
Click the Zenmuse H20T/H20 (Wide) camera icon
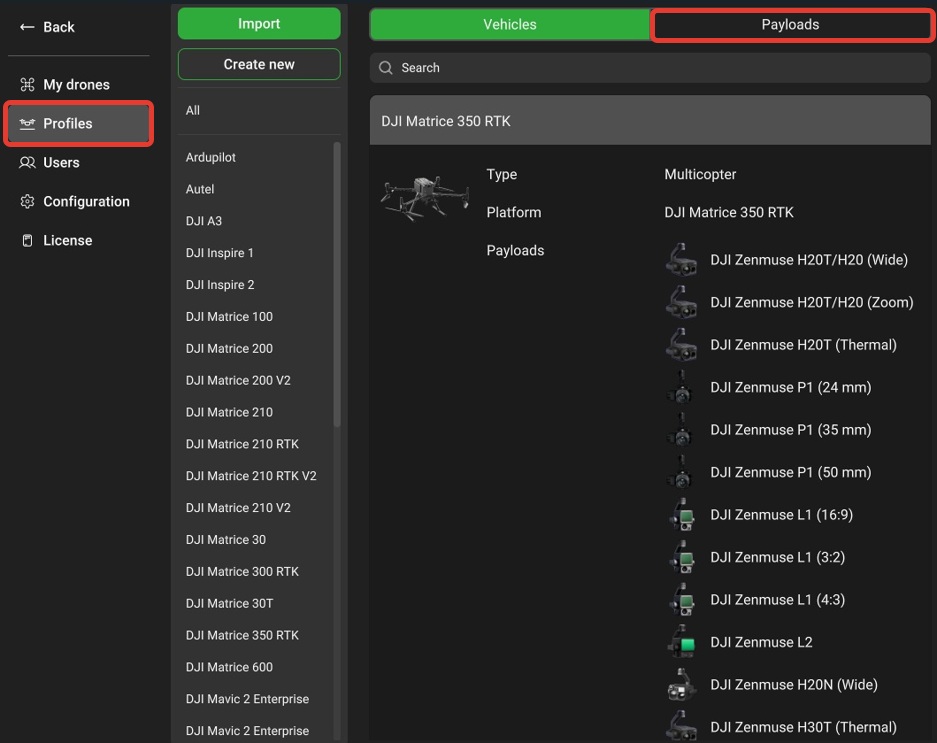(682, 259)
